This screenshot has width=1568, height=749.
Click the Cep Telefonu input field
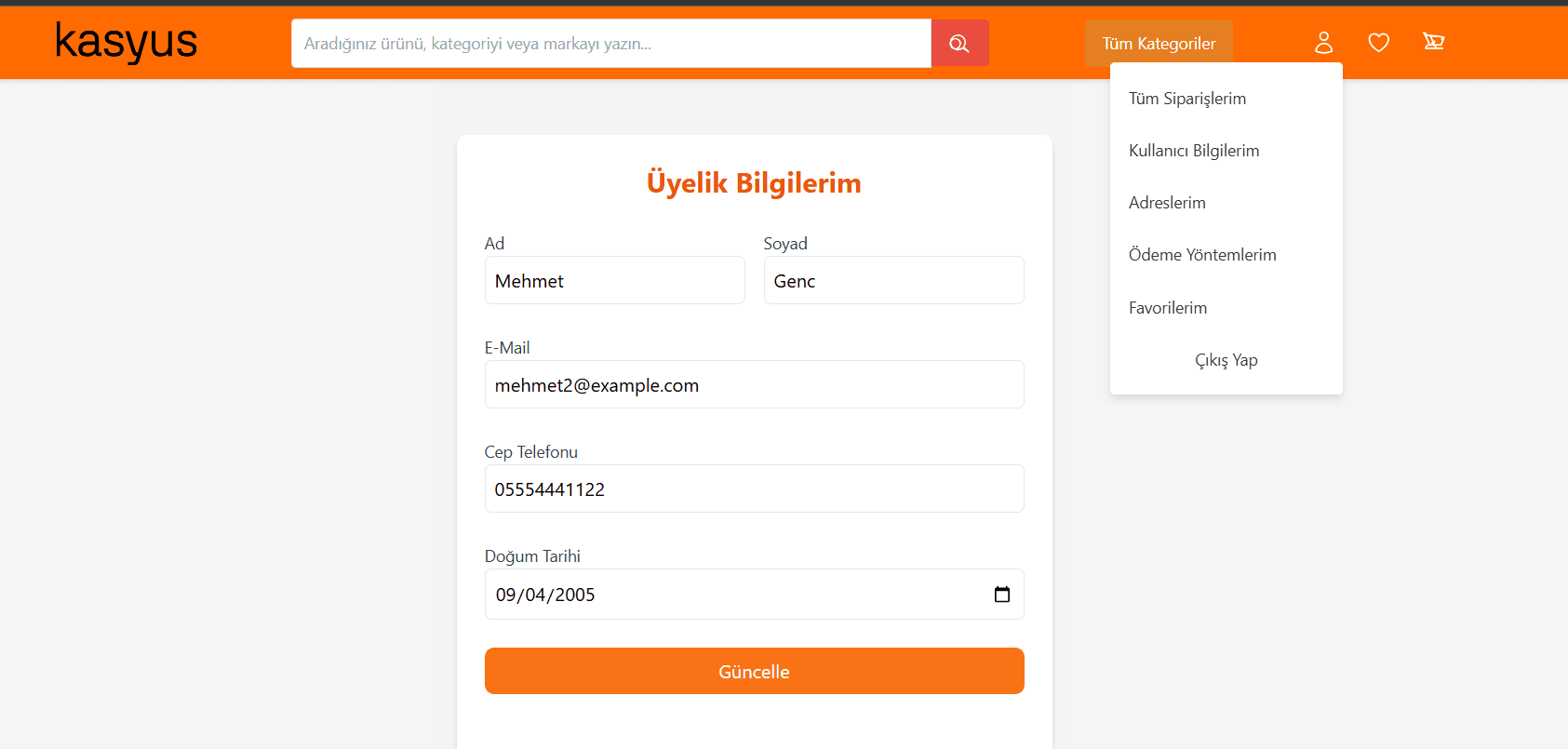pos(754,489)
